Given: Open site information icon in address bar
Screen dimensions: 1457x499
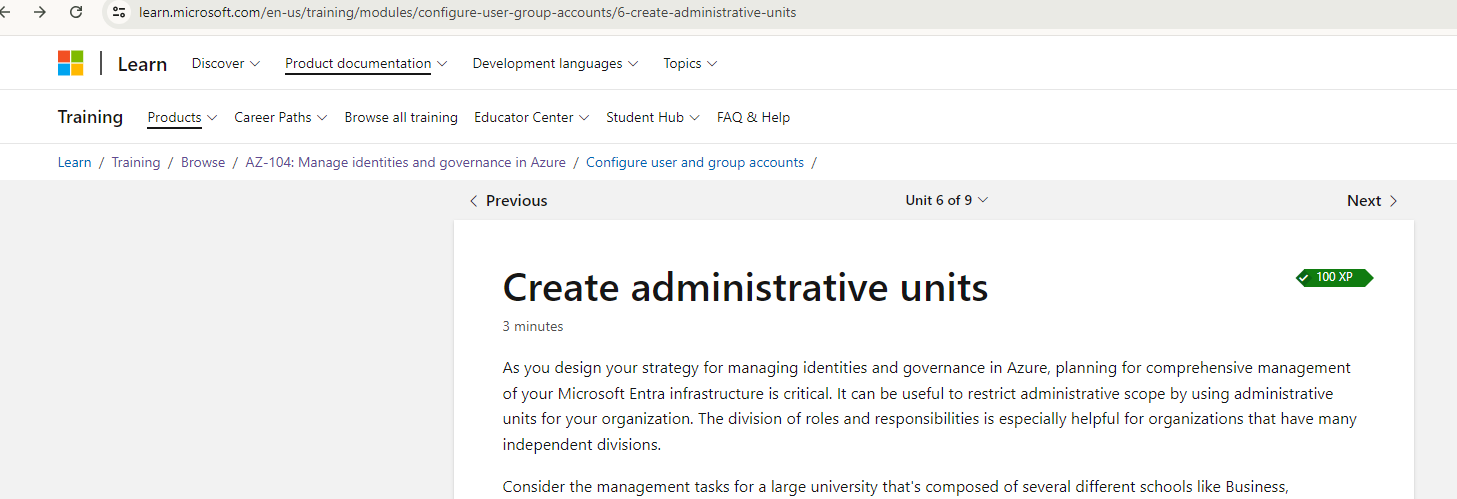Looking at the screenshot, I should [x=119, y=12].
